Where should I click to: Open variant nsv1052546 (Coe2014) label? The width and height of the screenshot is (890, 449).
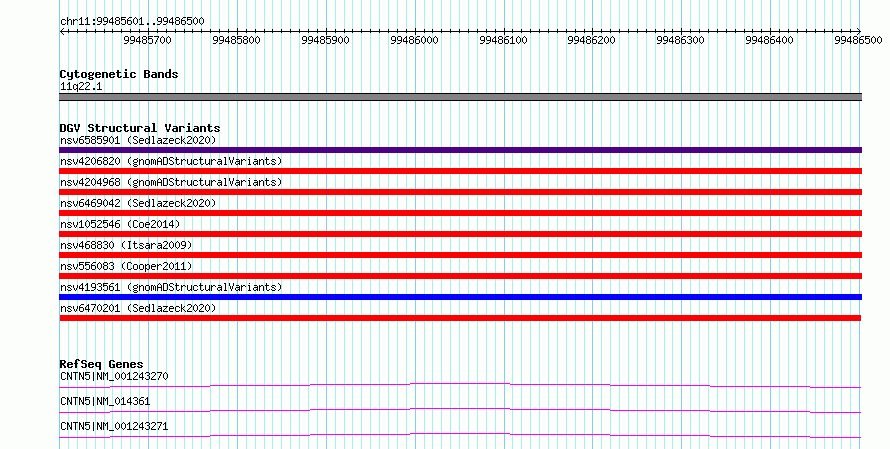[120, 224]
